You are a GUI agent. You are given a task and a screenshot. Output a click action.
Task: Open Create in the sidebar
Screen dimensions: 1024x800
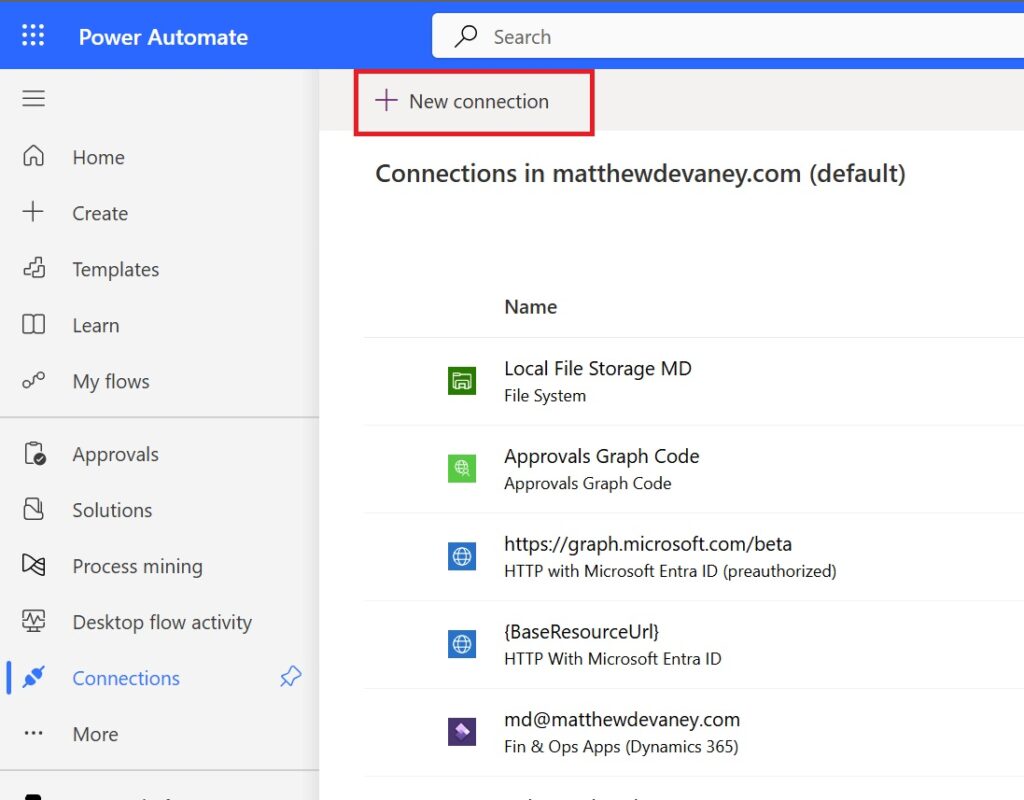tap(100, 214)
